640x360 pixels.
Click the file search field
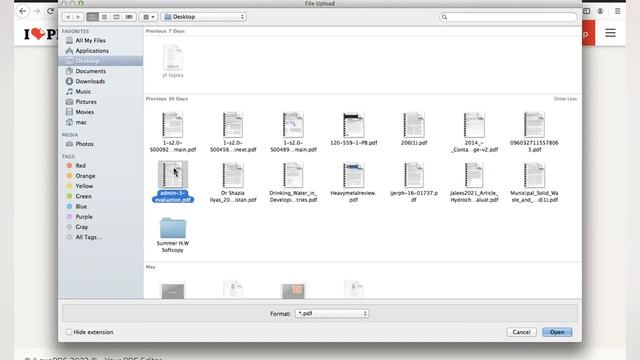pyautogui.click(x=508, y=17)
